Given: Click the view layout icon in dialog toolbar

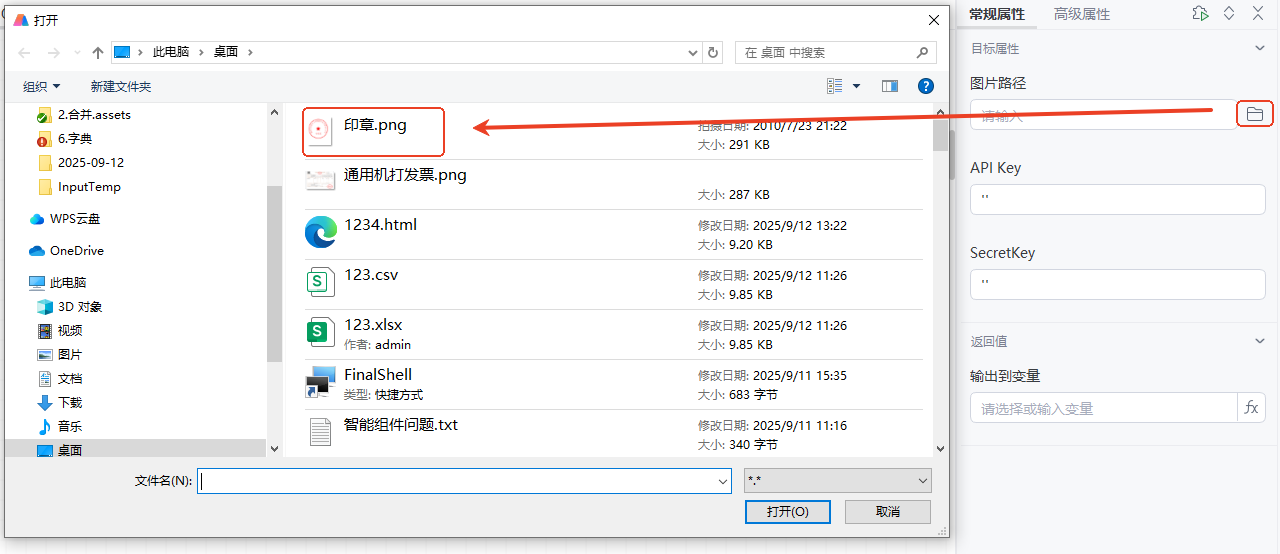Looking at the screenshot, I should pos(836,86).
